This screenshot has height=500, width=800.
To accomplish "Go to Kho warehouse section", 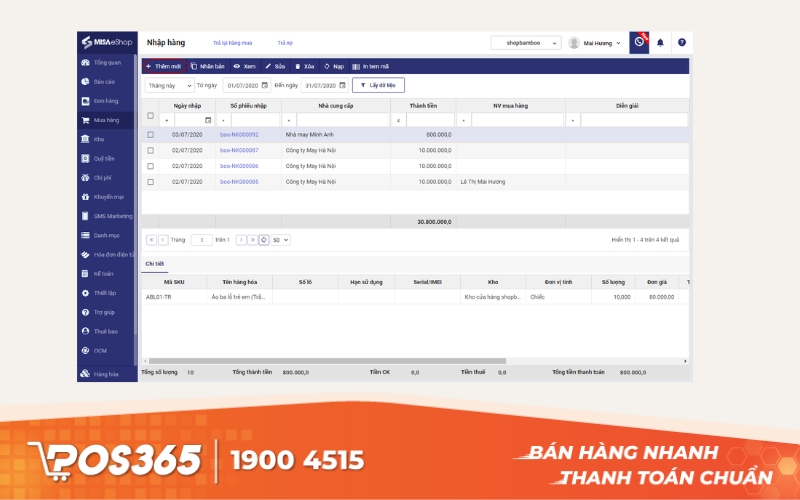I will [99, 139].
